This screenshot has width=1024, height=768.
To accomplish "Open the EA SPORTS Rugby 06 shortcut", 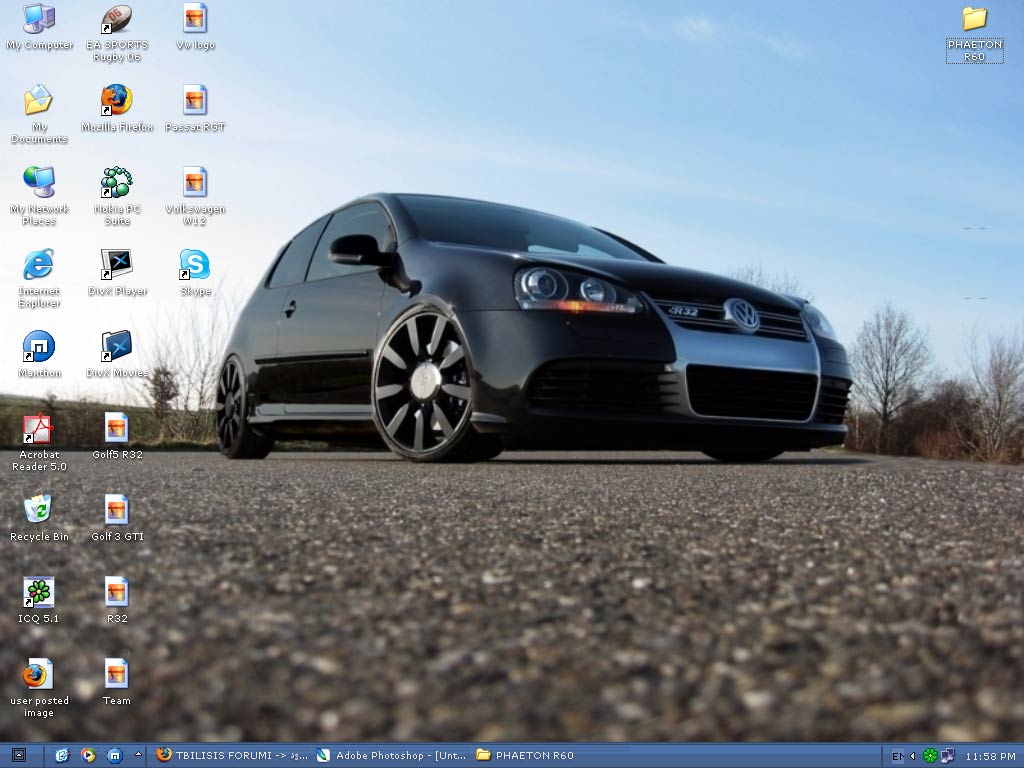I will [x=117, y=19].
